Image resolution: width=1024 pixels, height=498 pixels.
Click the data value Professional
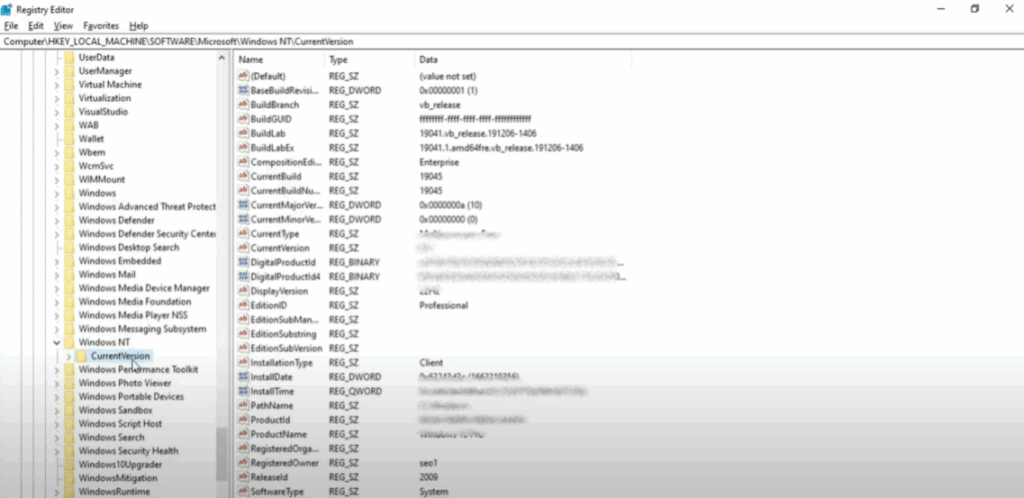tap(443, 305)
